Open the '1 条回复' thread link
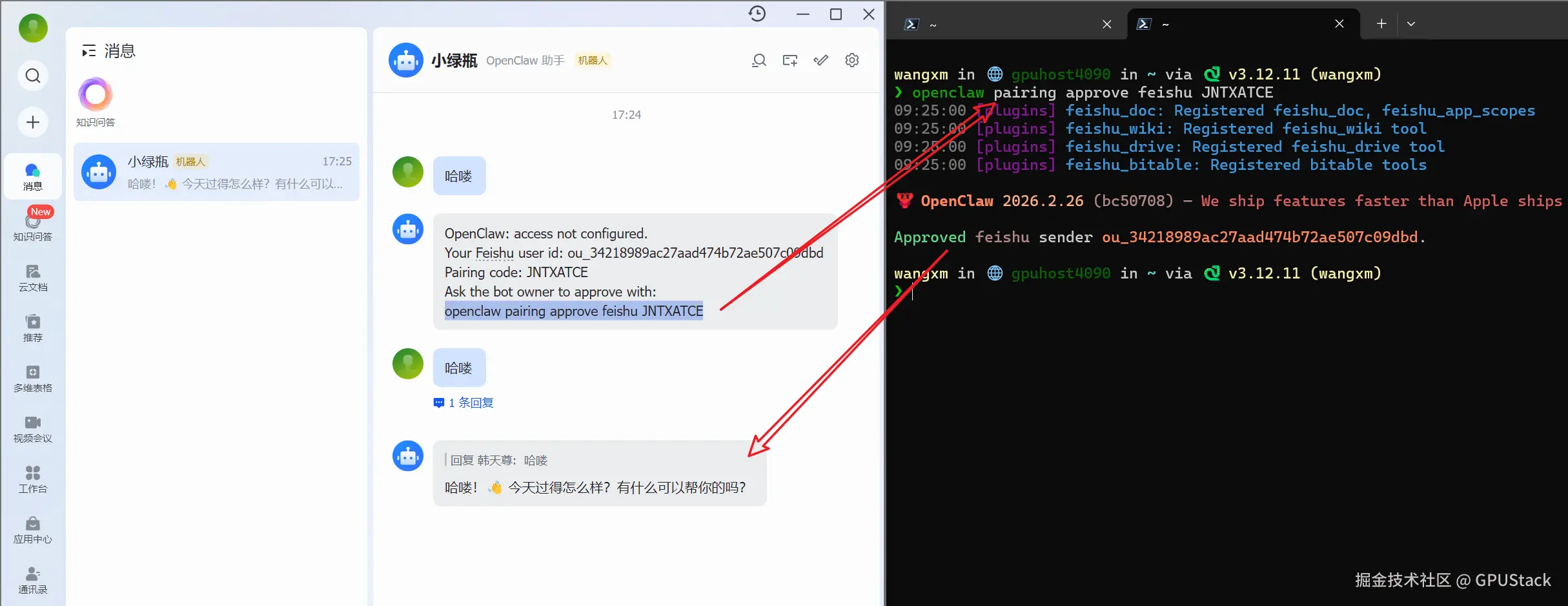 point(463,402)
